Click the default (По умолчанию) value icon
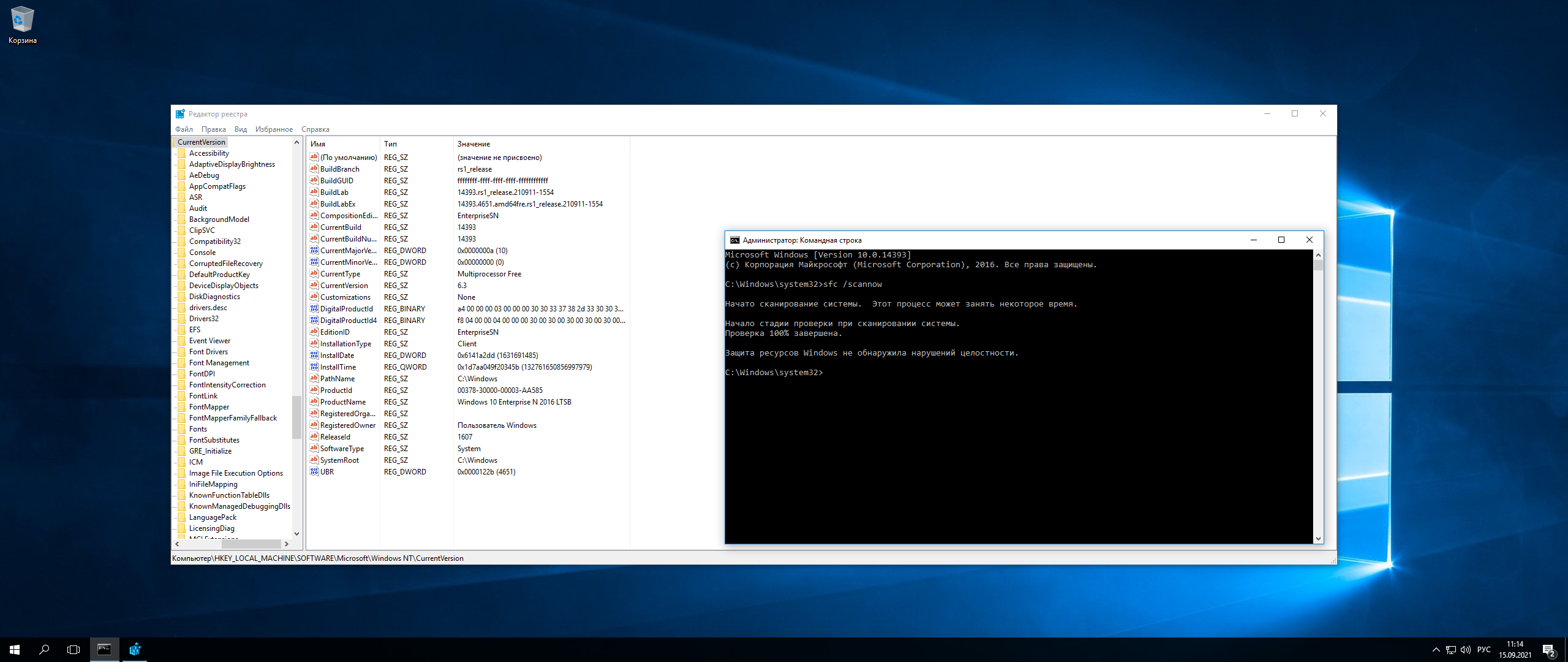The height and width of the screenshot is (662, 1568). pos(314,158)
